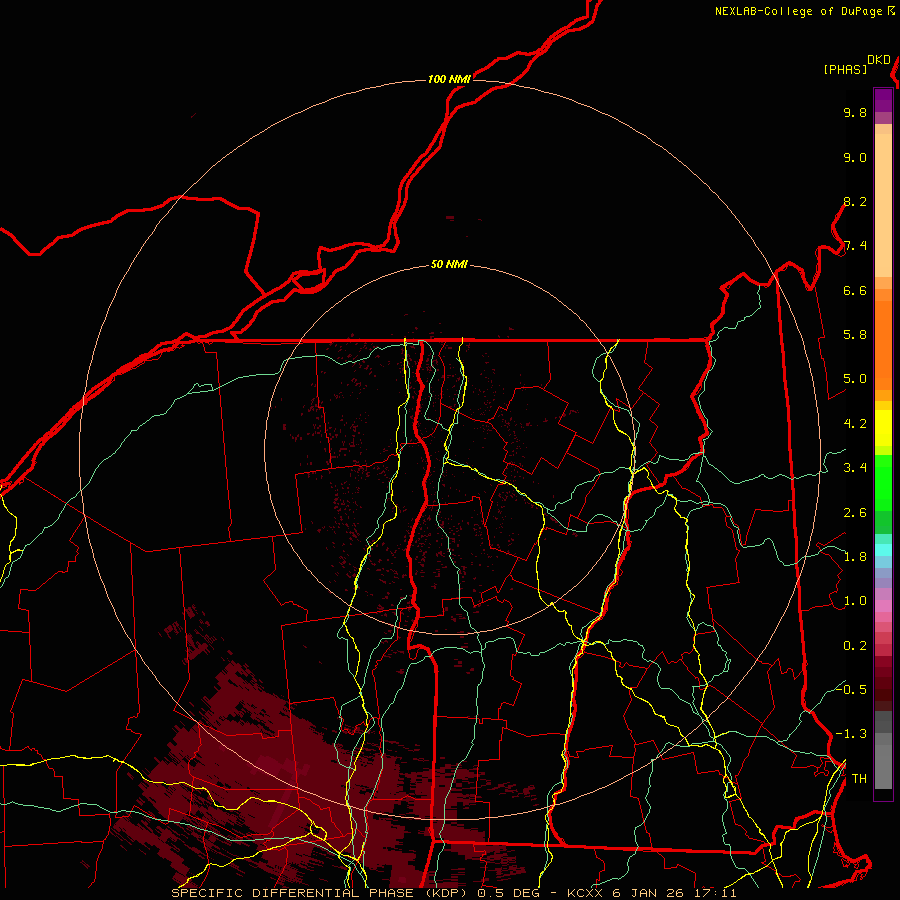Click the 9.0 value on the color scale
Viewport: 900px width, 900px height.
tap(855, 157)
